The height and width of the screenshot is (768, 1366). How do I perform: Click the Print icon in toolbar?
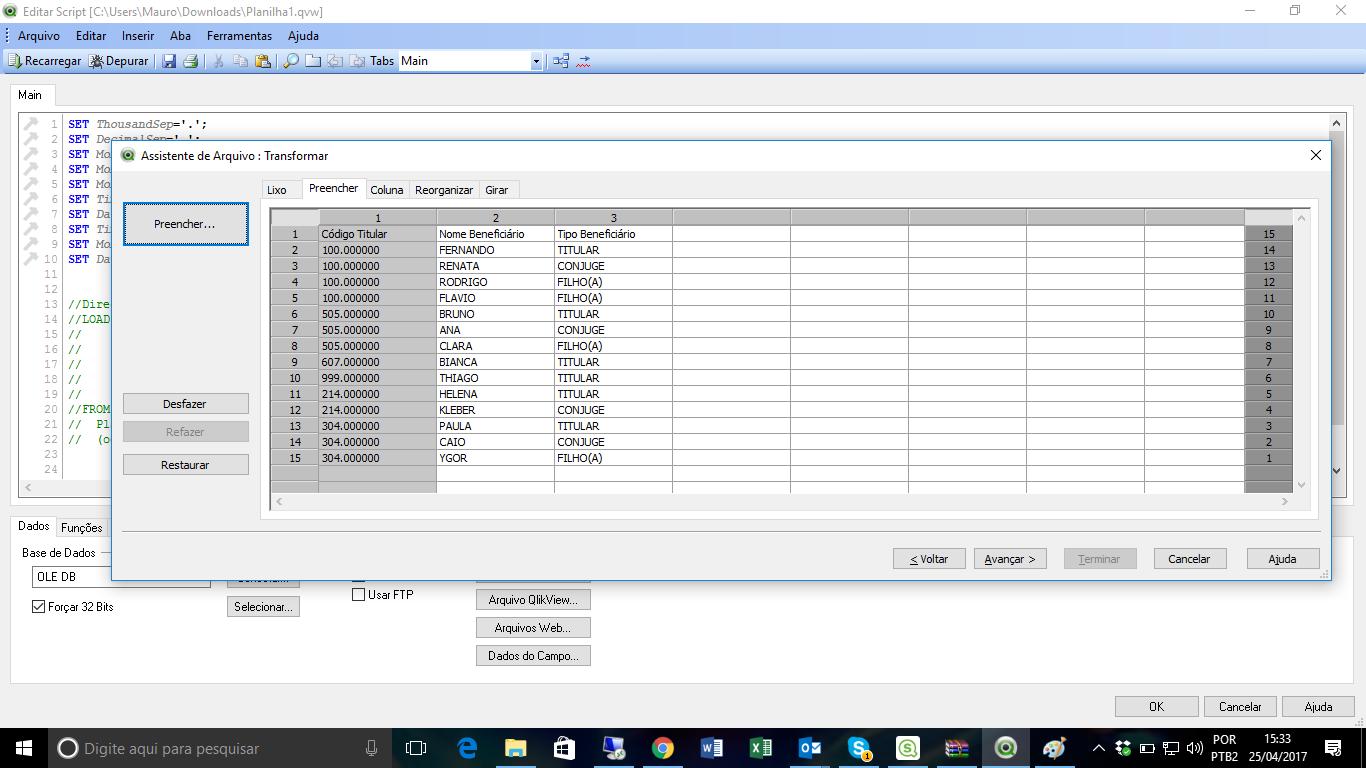click(190, 61)
